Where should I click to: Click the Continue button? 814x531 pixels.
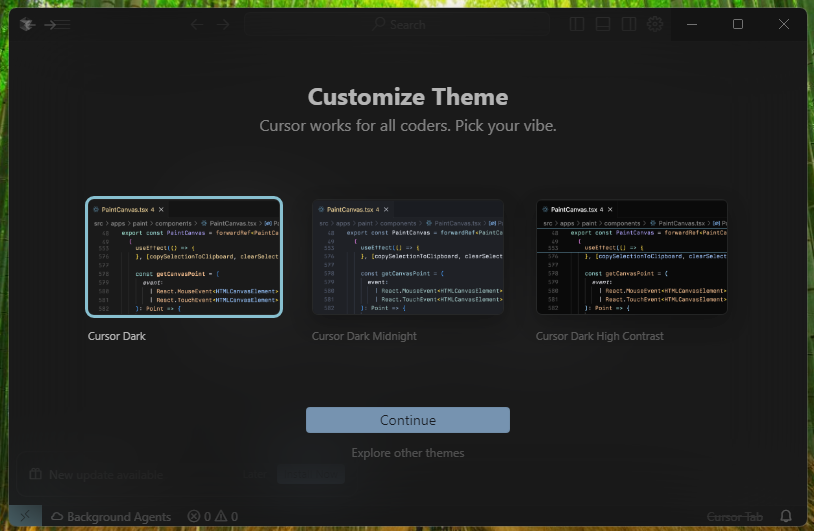[408, 420]
